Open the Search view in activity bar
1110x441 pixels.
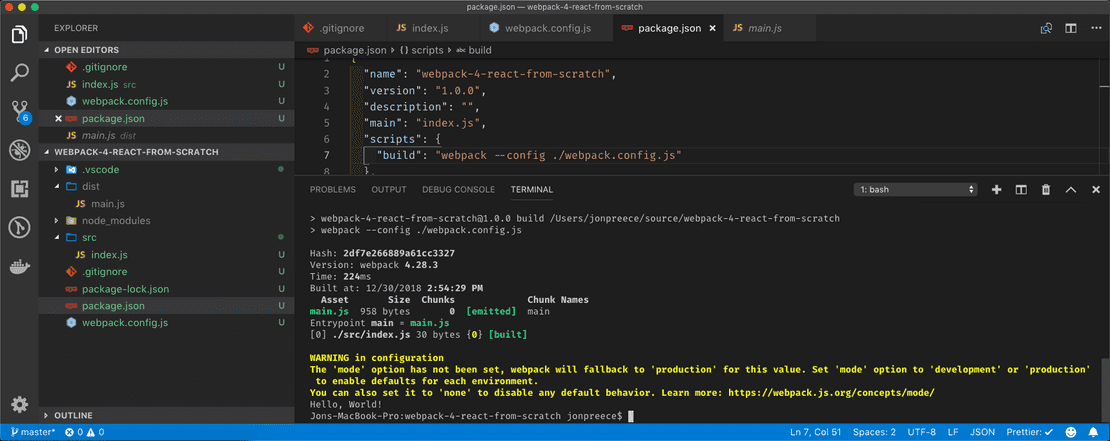(19, 72)
